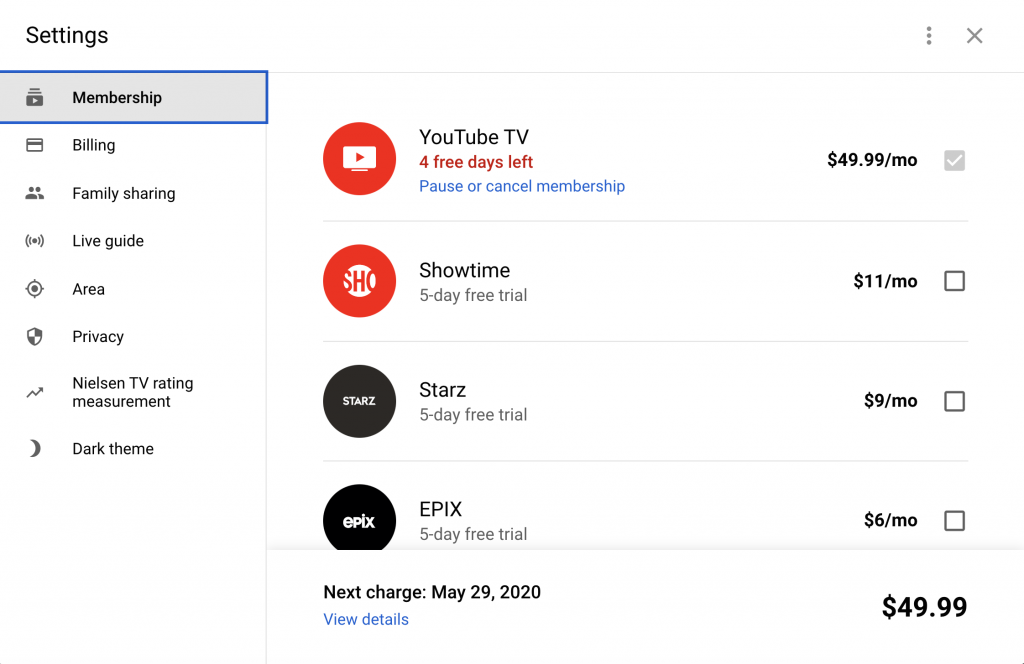Image resolution: width=1024 pixels, height=664 pixels.
Task: Click the $49.99/mo YouTube TV price
Action: 872,160
